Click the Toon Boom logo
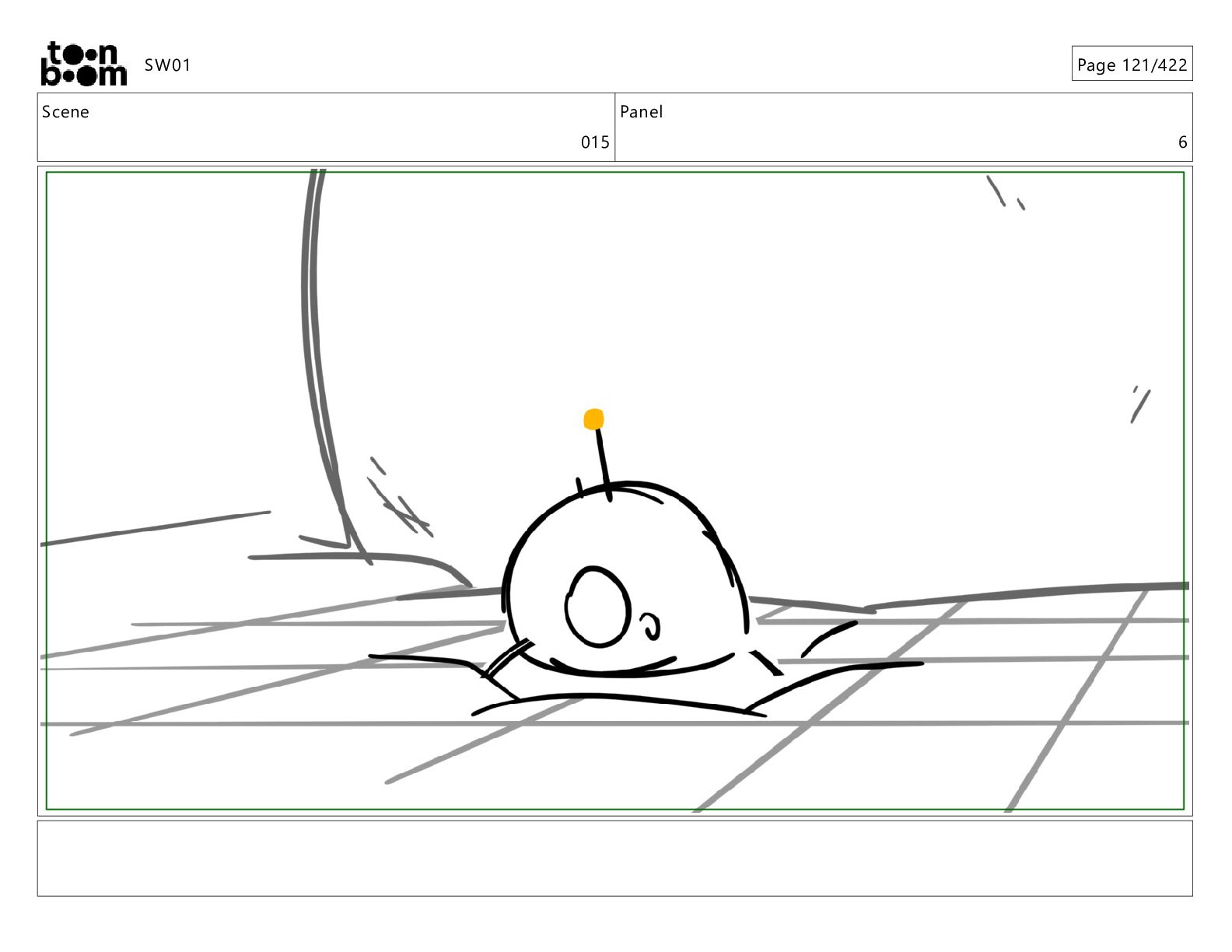 click(x=83, y=64)
